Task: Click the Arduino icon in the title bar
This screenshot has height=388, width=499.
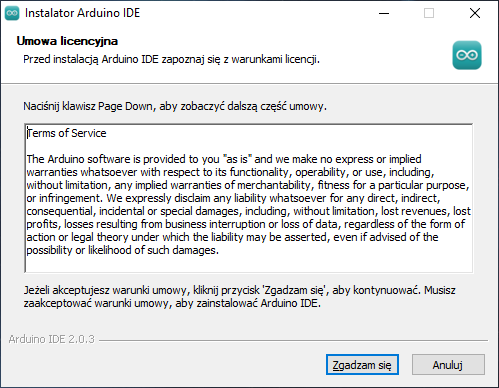Action: click(x=12, y=13)
